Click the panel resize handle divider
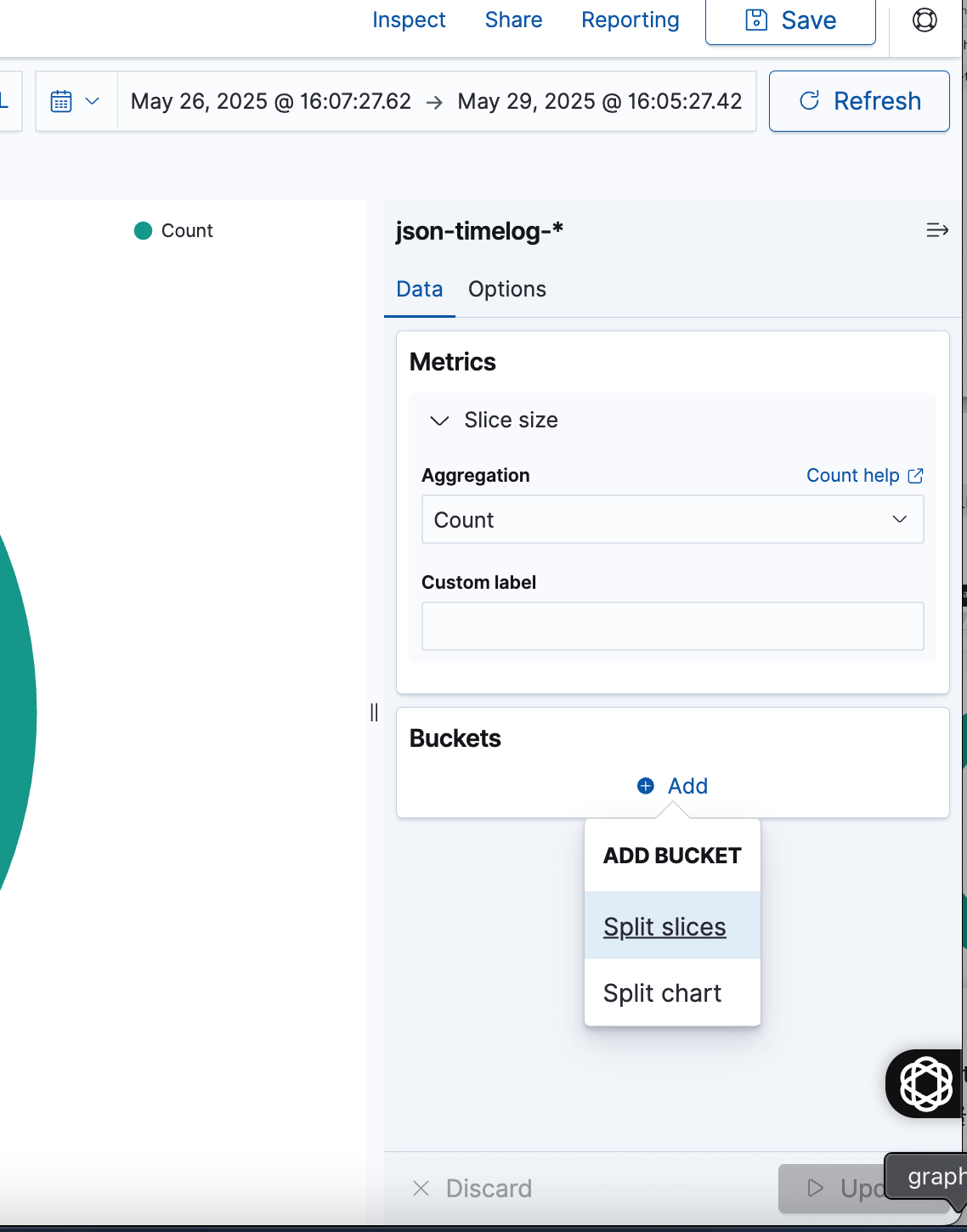967x1232 pixels. pyautogui.click(x=374, y=712)
